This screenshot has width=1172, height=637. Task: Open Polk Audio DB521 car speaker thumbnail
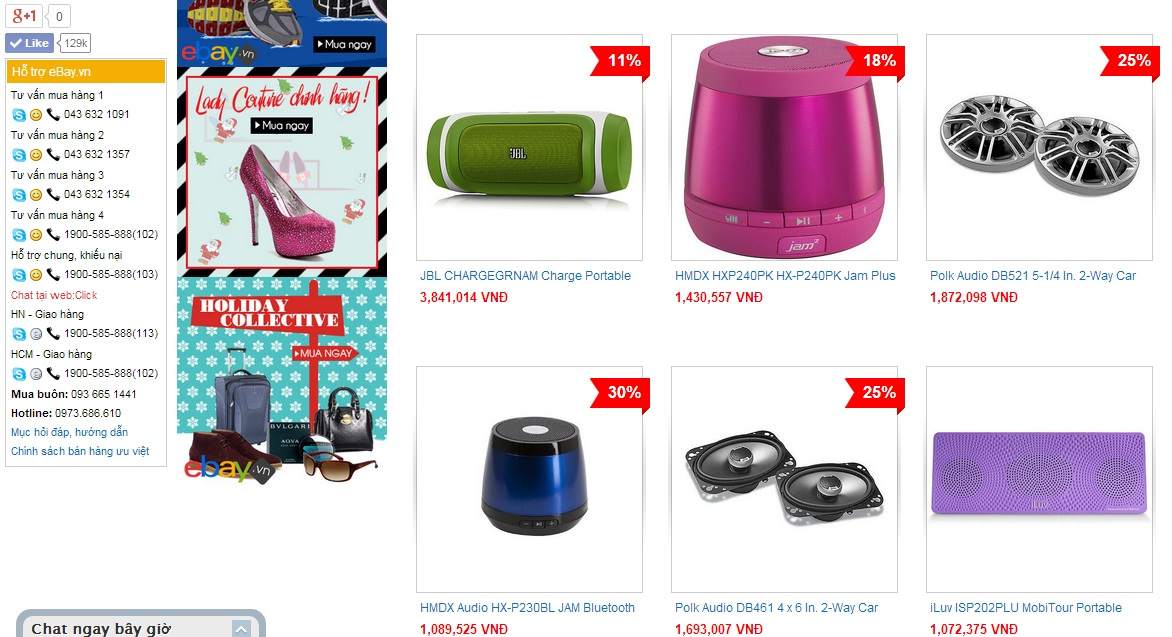pyautogui.click(x=1039, y=147)
